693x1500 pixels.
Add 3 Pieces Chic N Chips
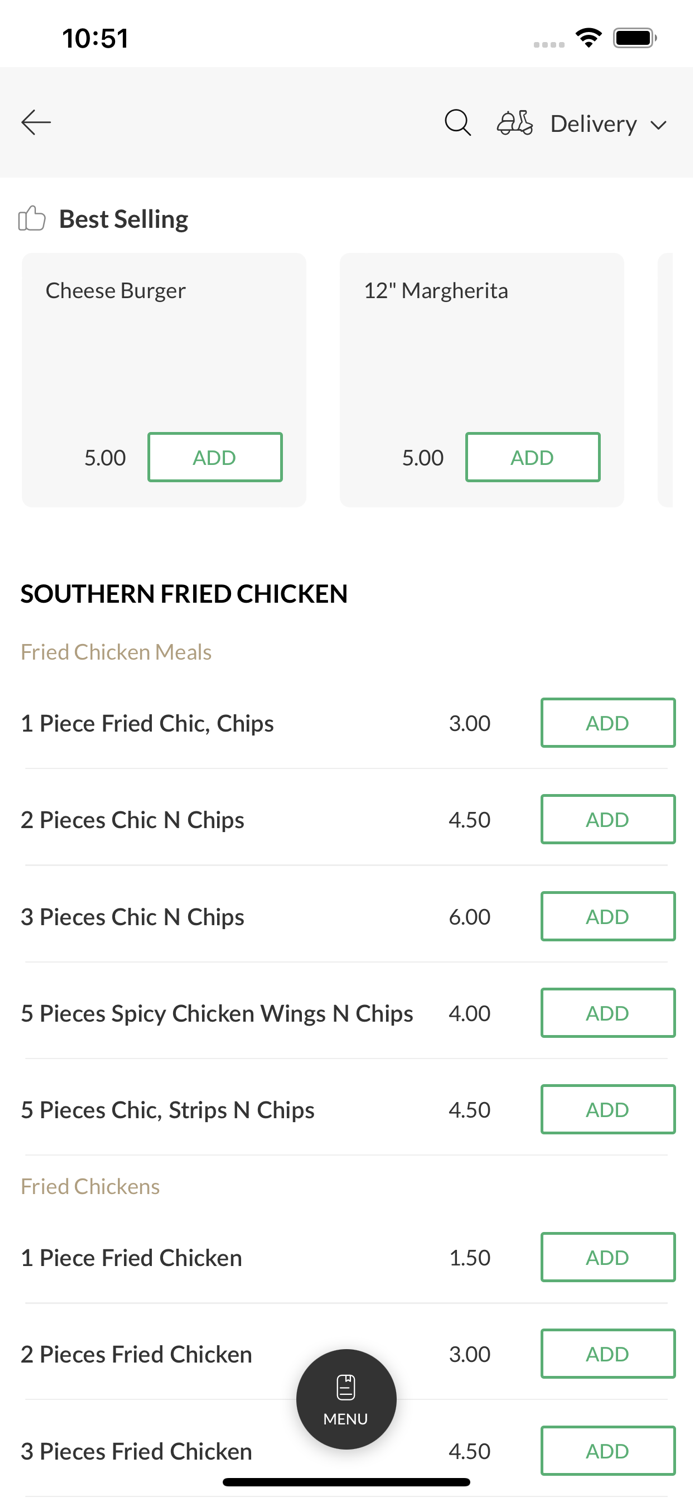point(608,916)
